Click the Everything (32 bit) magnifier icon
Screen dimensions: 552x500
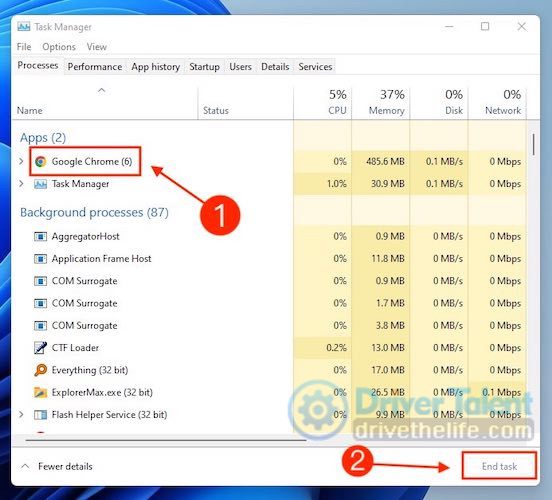(x=40, y=370)
